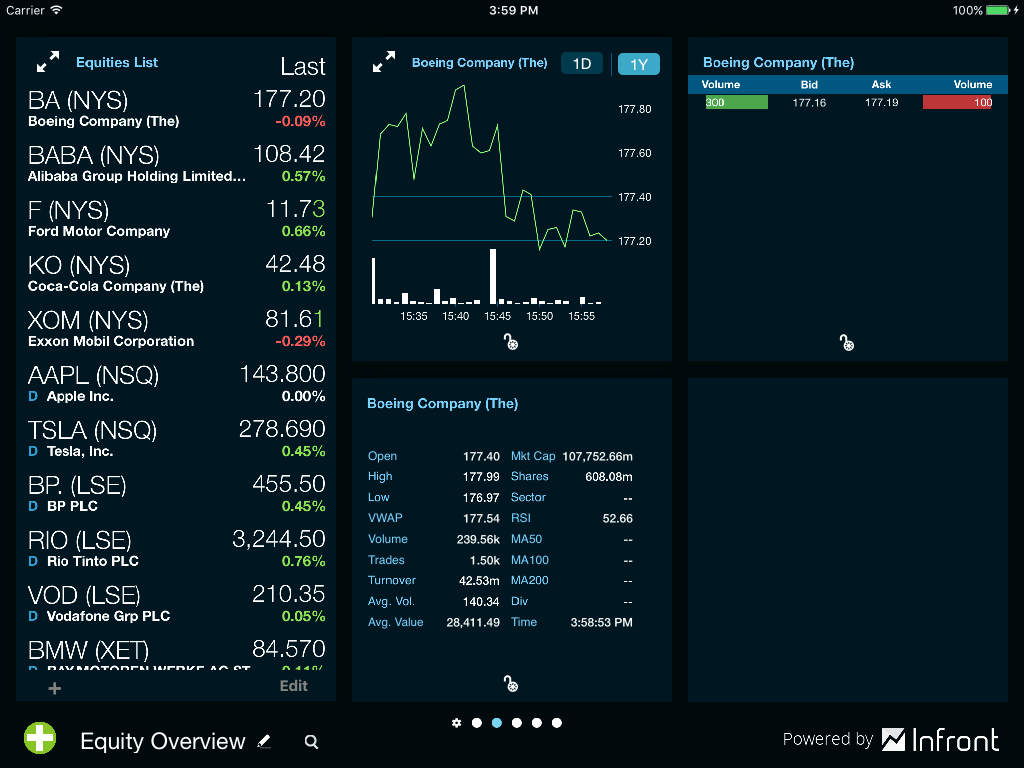Expand the Equities List panel
The height and width of the screenshot is (768, 1024).
point(48,62)
